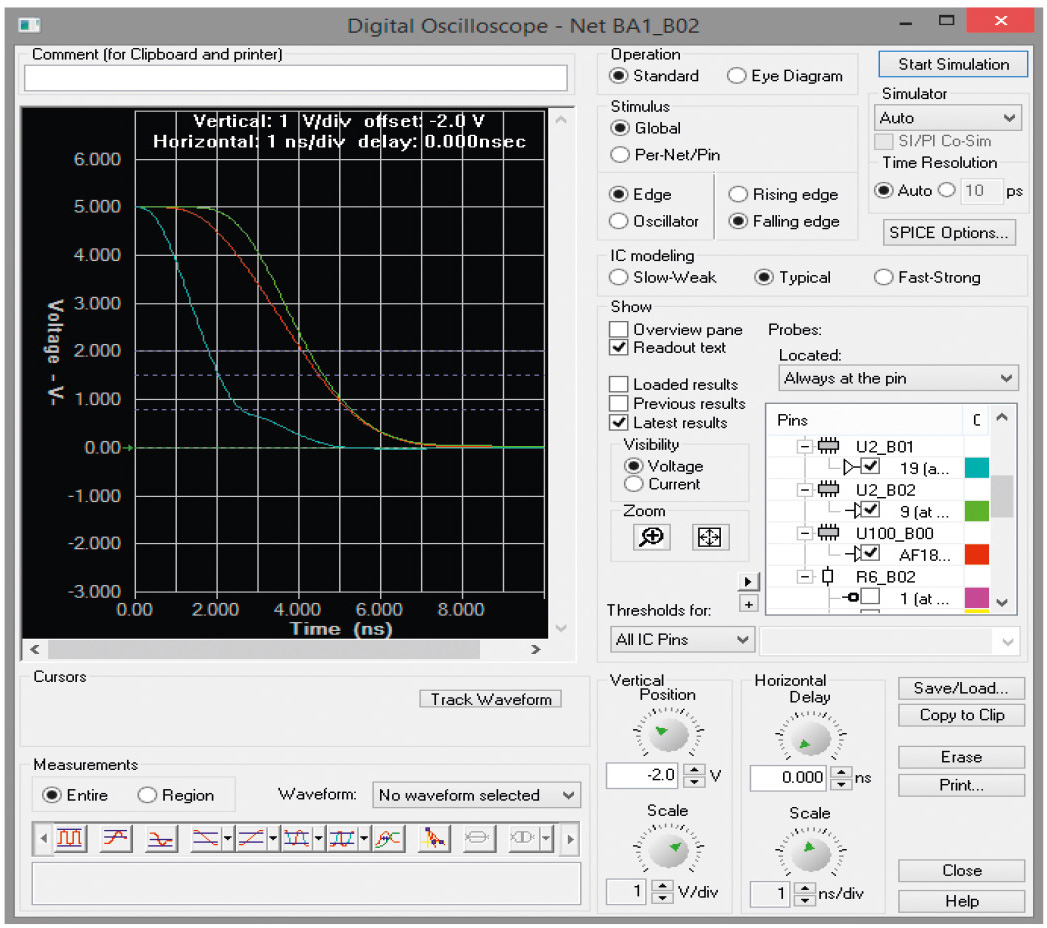Uncheck Readout text
Viewport: 1047px width, 928px height.
[x=619, y=347]
